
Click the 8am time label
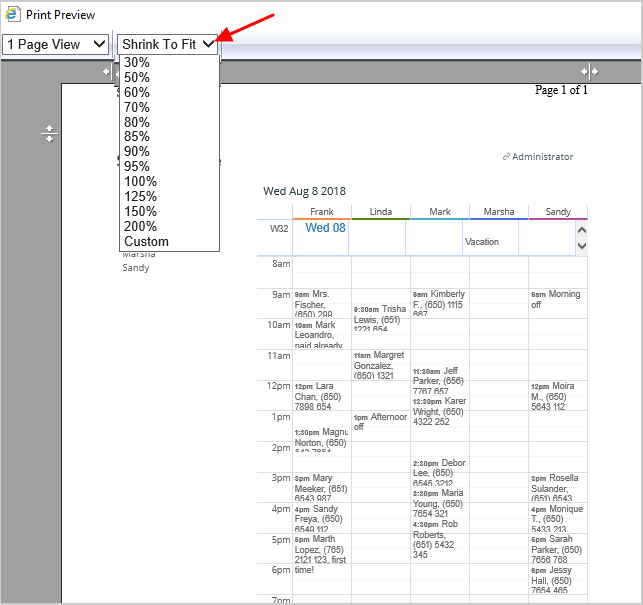tap(281, 264)
